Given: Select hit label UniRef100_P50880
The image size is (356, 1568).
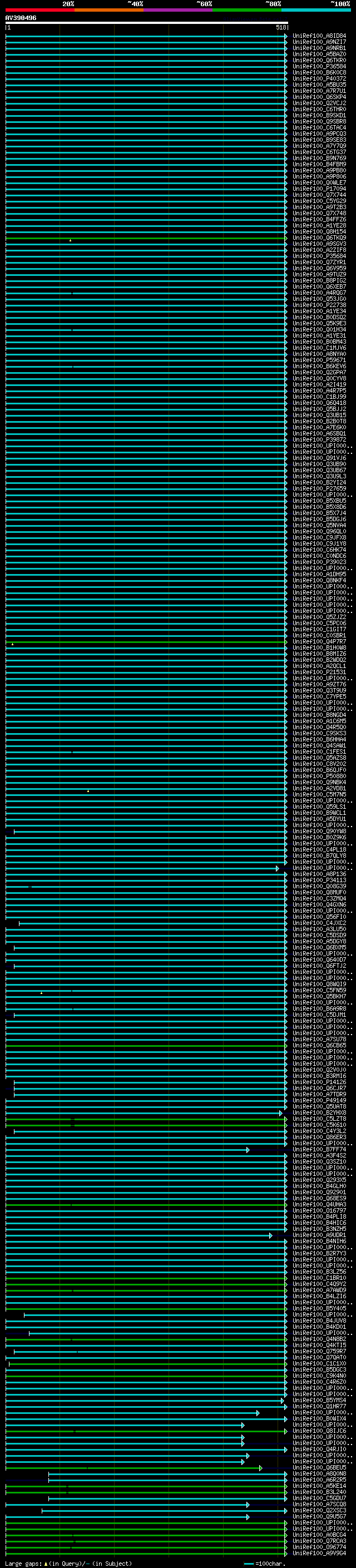Looking at the screenshot, I should [x=319, y=776].
